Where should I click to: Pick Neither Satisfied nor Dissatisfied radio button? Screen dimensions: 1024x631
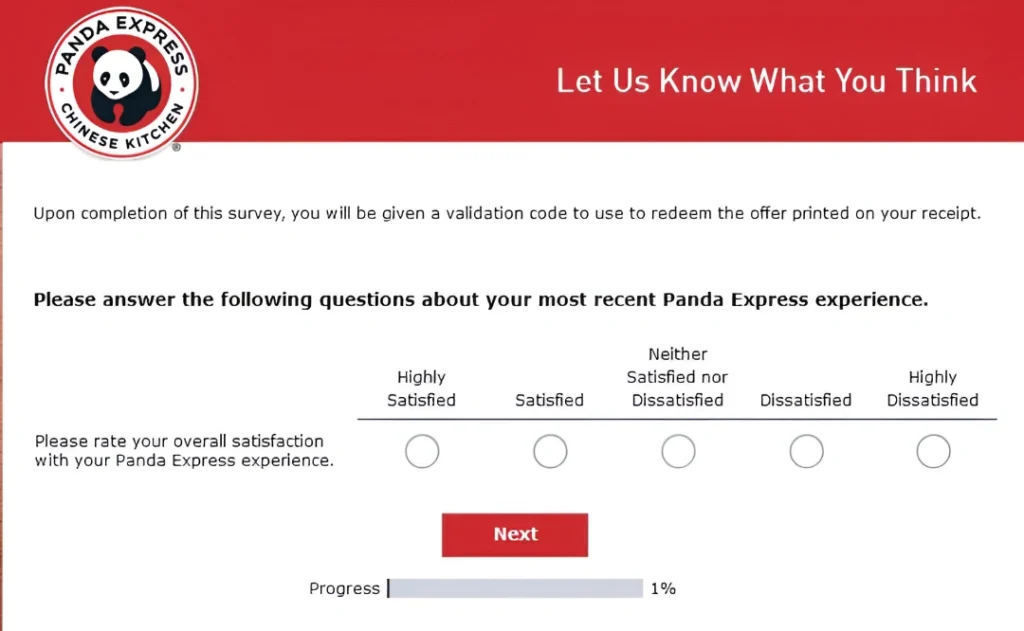[678, 452]
